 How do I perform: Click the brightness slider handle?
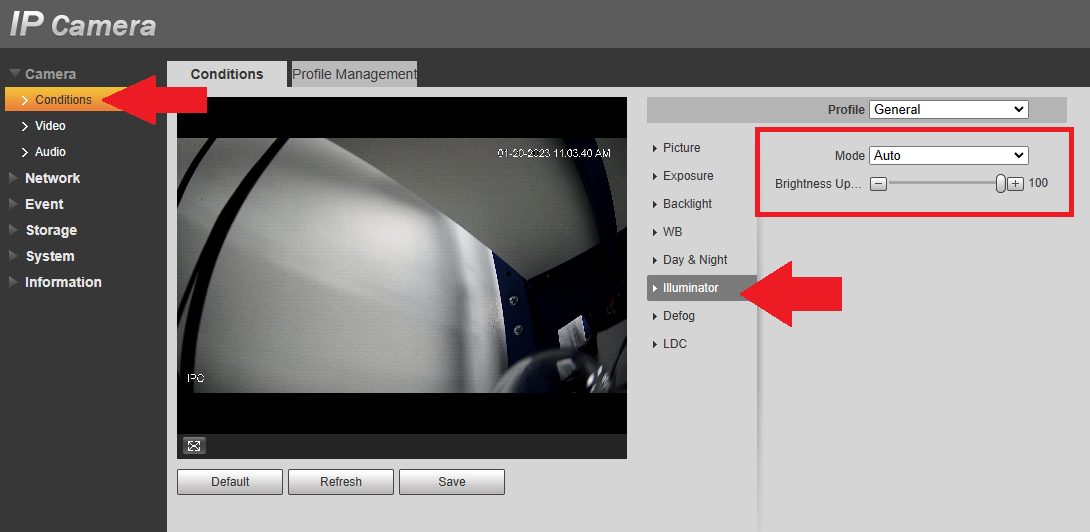coord(1000,184)
